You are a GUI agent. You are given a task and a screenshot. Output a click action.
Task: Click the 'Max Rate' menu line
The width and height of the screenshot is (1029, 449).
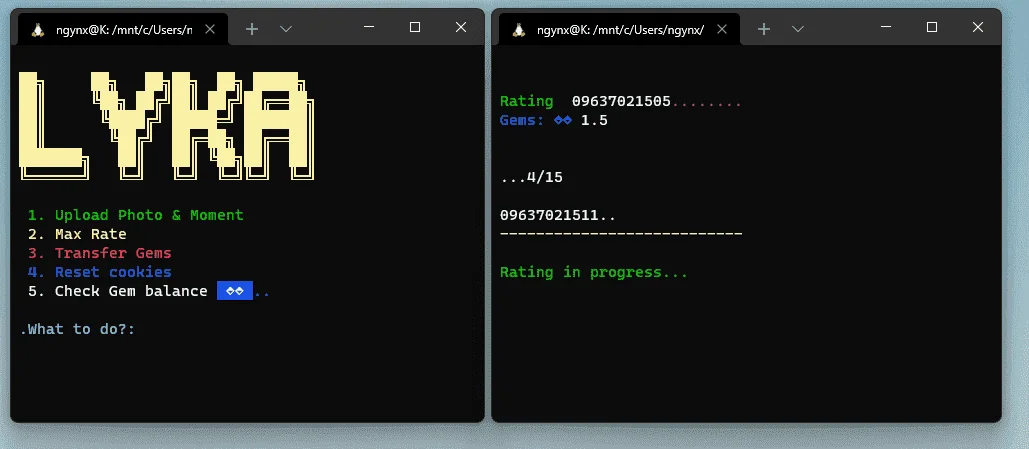[x=77, y=234]
